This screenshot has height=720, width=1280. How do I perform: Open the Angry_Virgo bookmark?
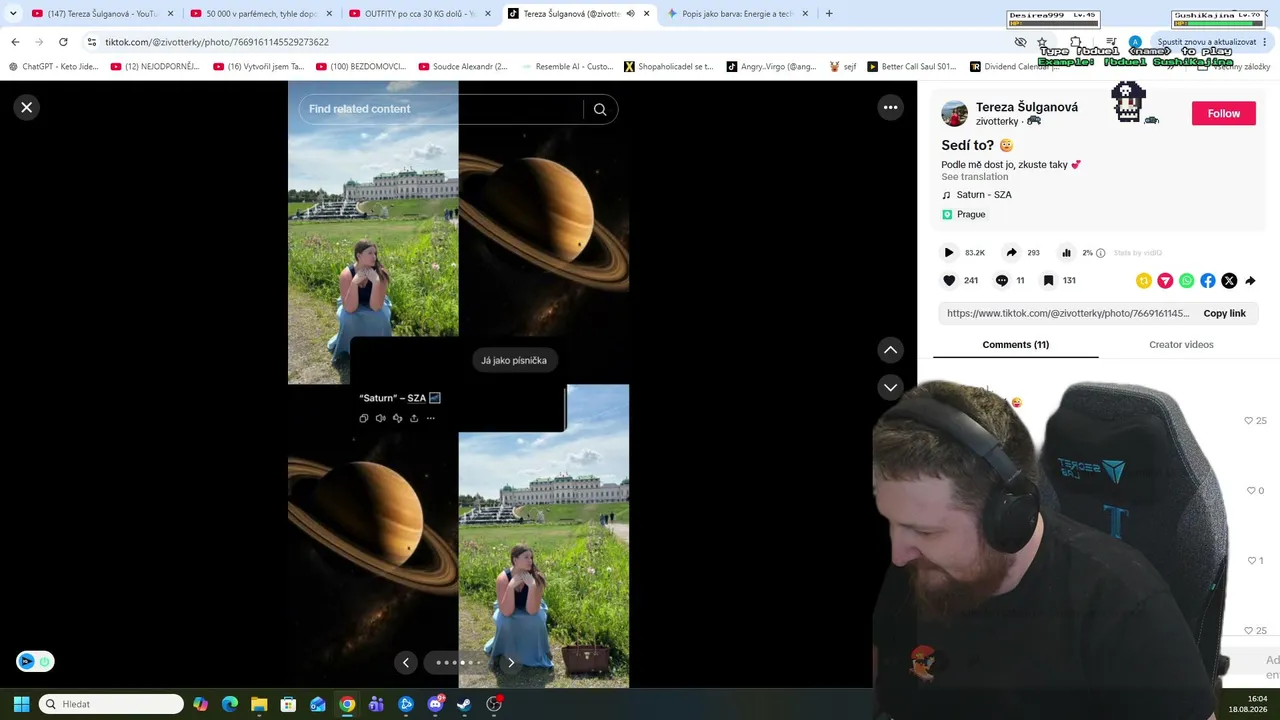771,67
